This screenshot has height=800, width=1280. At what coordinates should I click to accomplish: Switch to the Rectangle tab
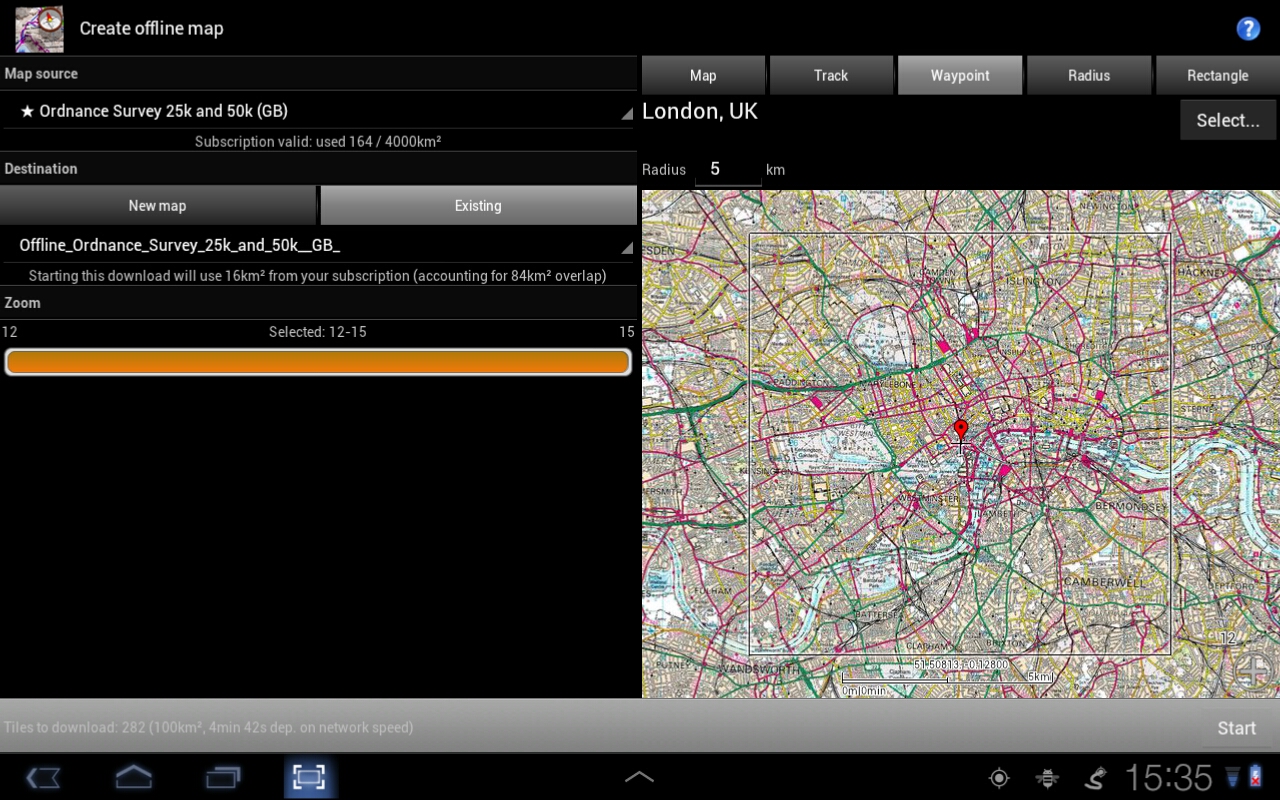point(1217,76)
